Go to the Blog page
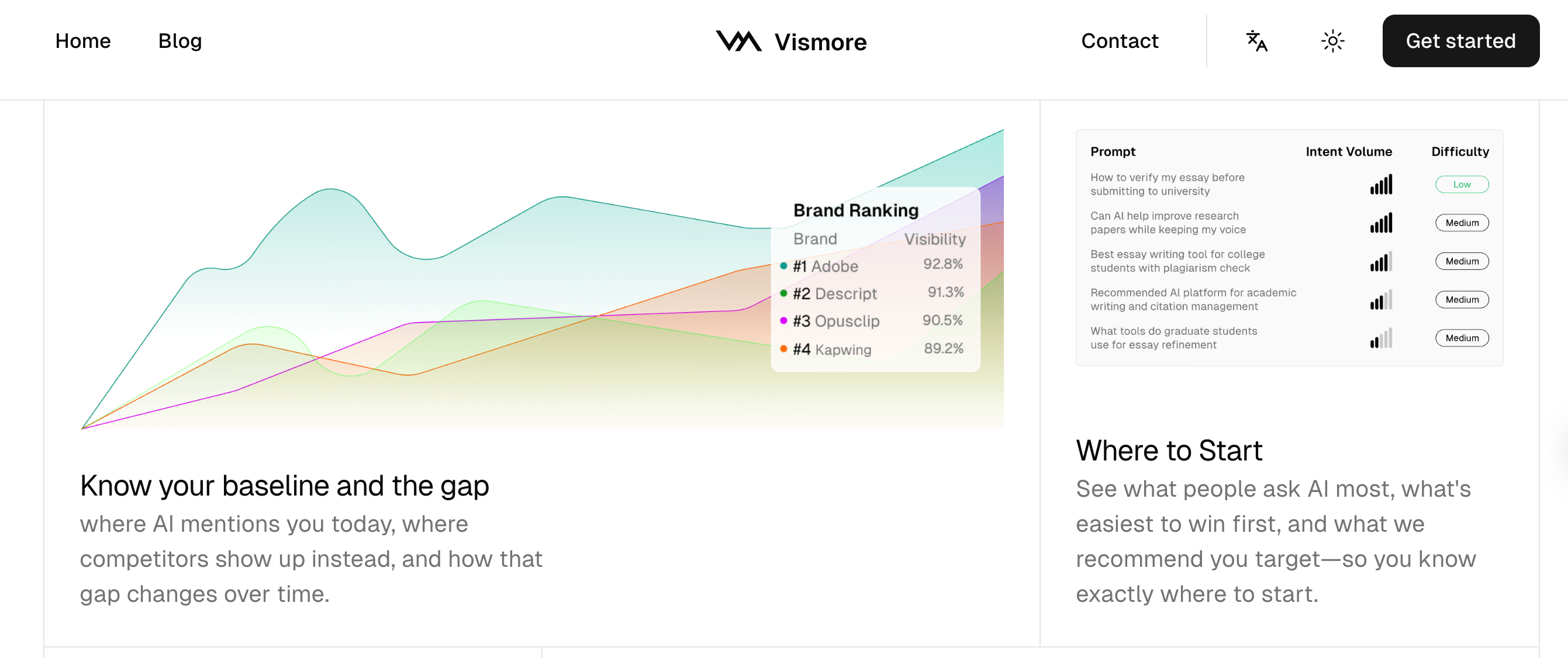The width and height of the screenshot is (1568, 658). [179, 41]
